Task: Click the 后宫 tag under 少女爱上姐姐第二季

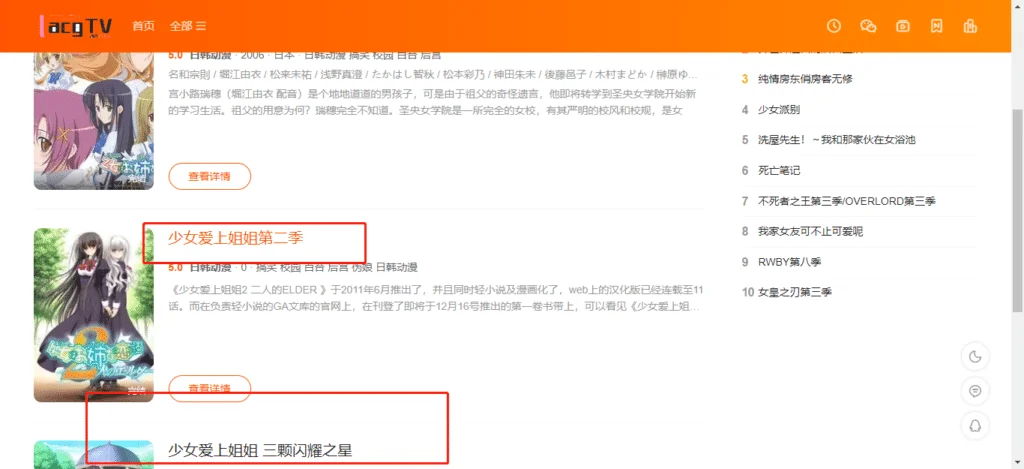Action: 338,267
